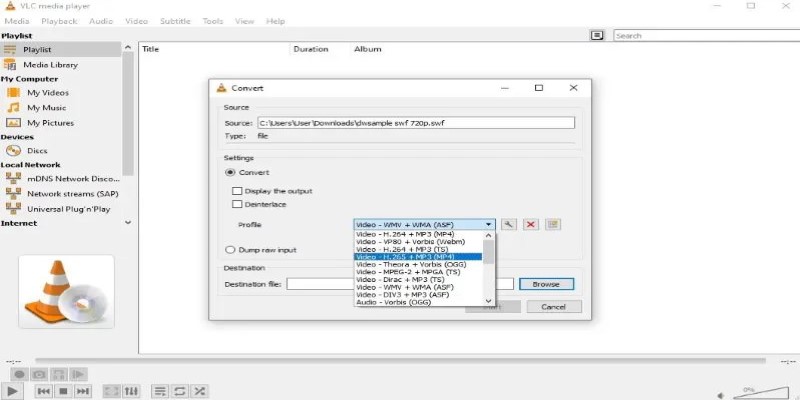Click the playback seek bar

click(x=401, y=361)
